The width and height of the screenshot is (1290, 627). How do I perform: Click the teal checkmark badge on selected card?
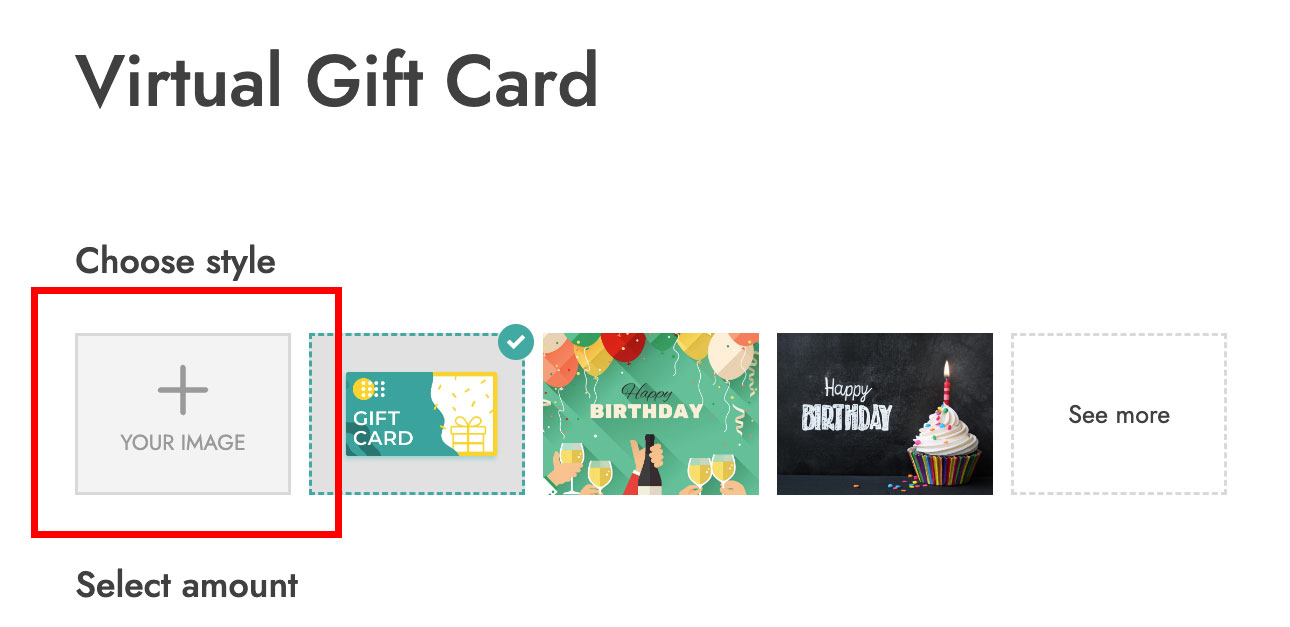tap(516, 341)
